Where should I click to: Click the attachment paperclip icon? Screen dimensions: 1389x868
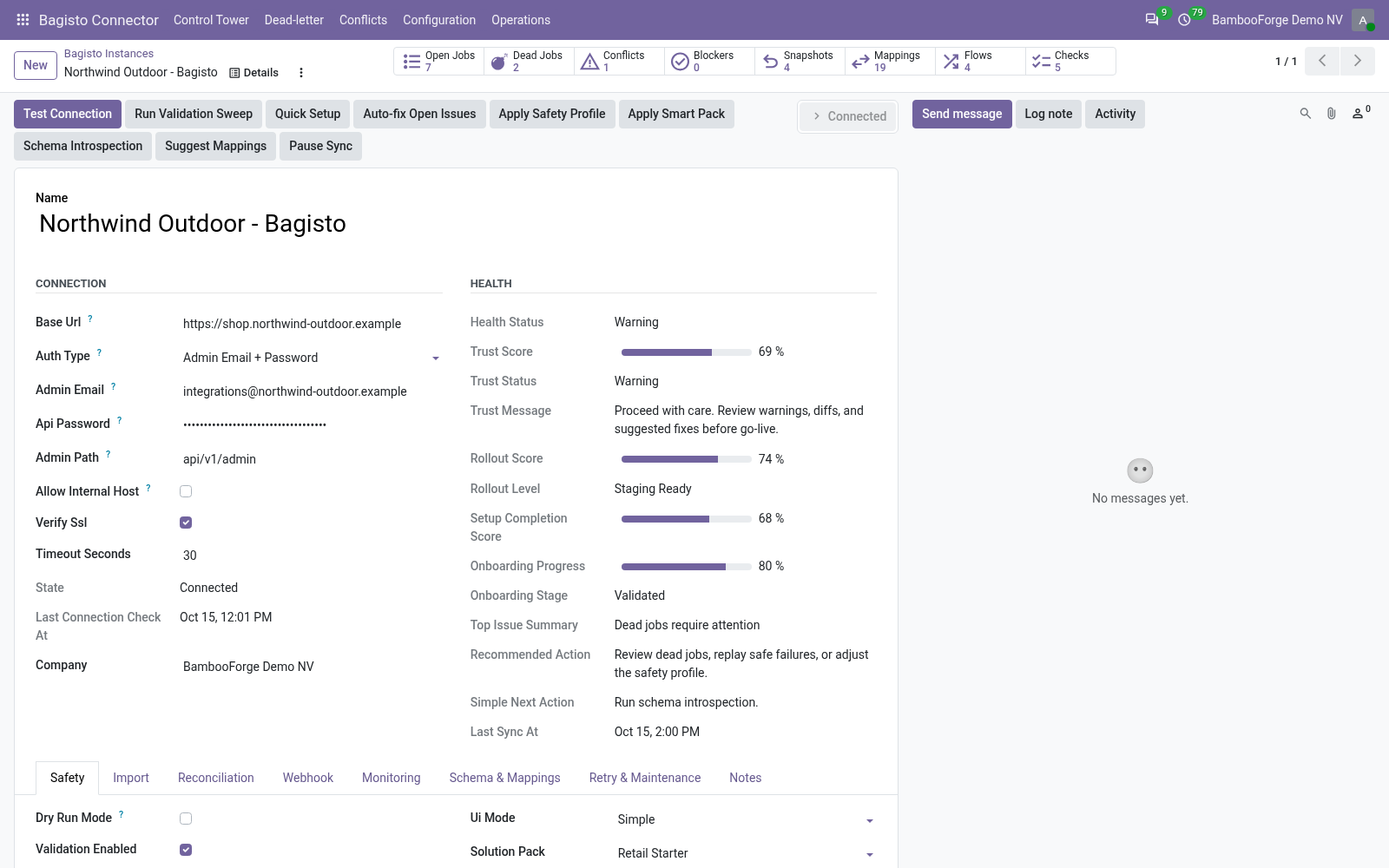tap(1331, 114)
